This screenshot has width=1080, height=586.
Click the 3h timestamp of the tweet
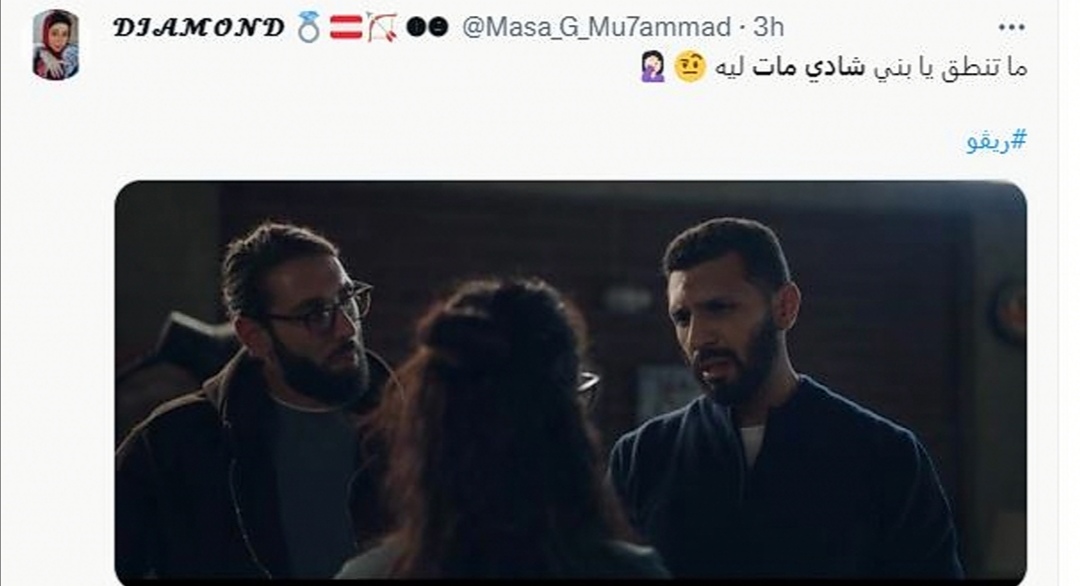pyautogui.click(x=768, y=28)
